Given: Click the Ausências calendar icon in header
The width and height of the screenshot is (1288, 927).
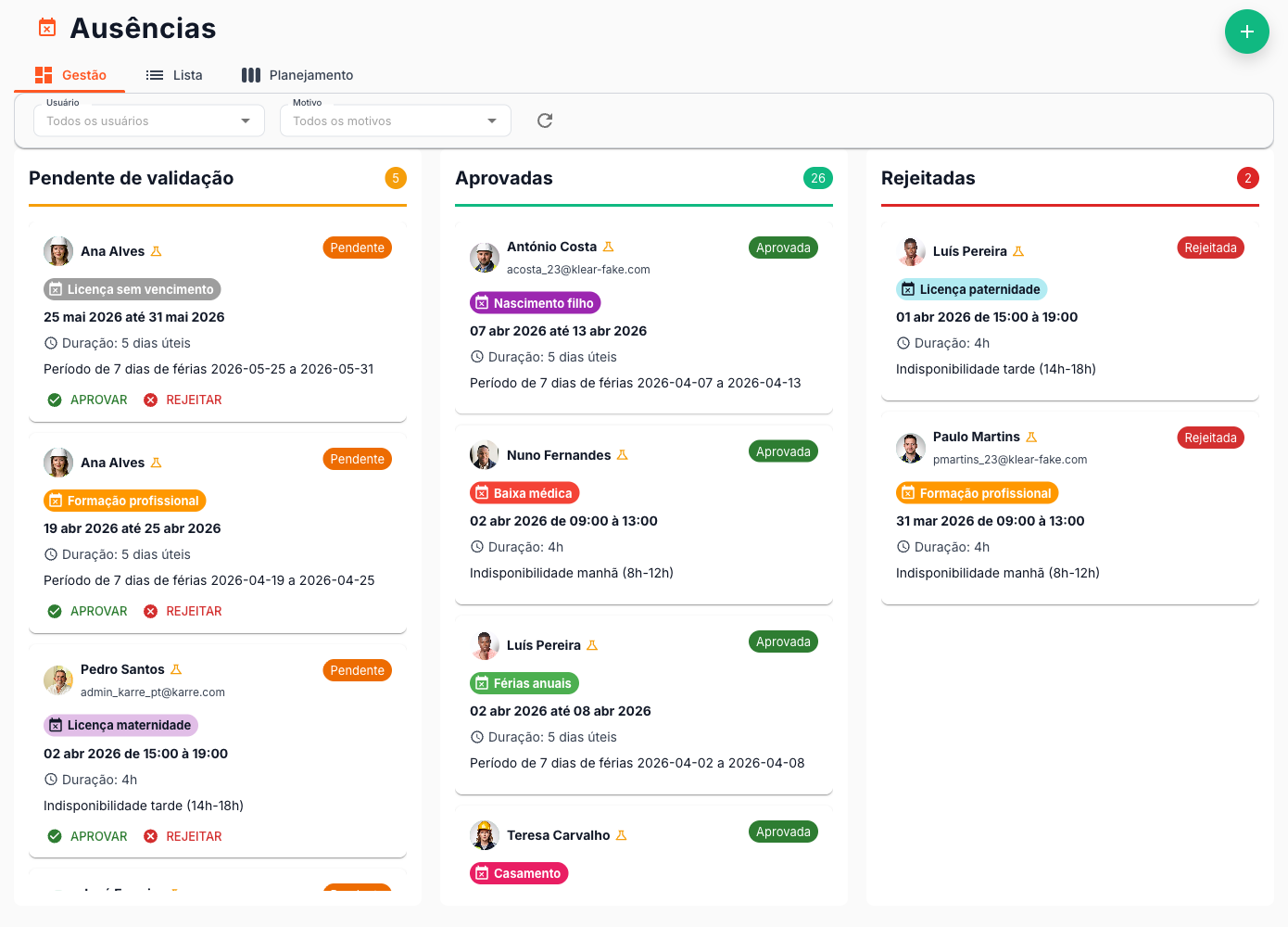Looking at the screenshot, I should point(47,28).
